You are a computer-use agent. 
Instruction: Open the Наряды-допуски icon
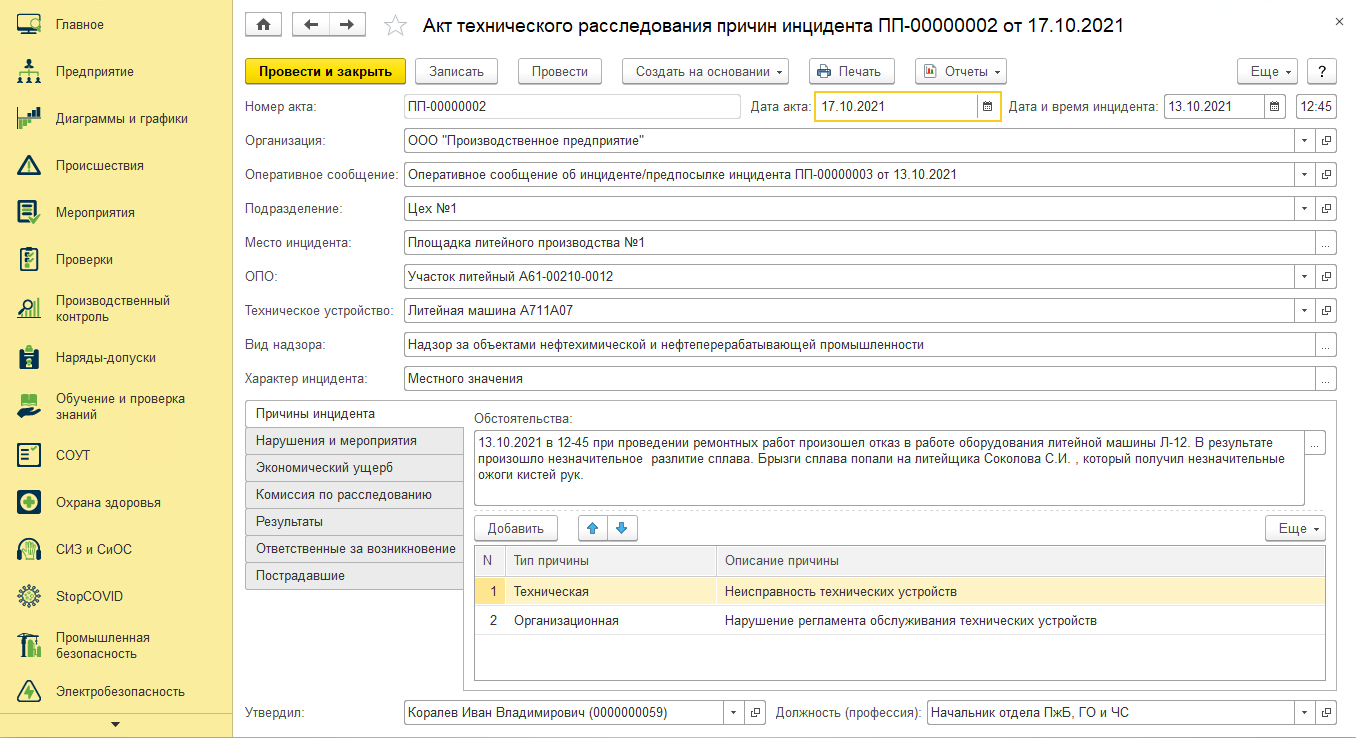tap(29, 357)
